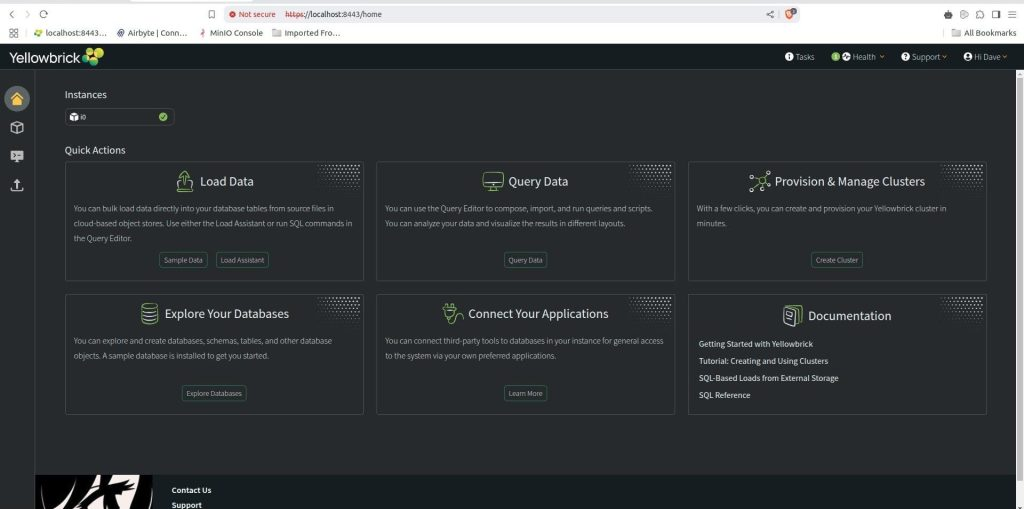This screenshot has height=509, width=1024.
Task: Expand the Support dropdown
Action: [x=924, y=57]
